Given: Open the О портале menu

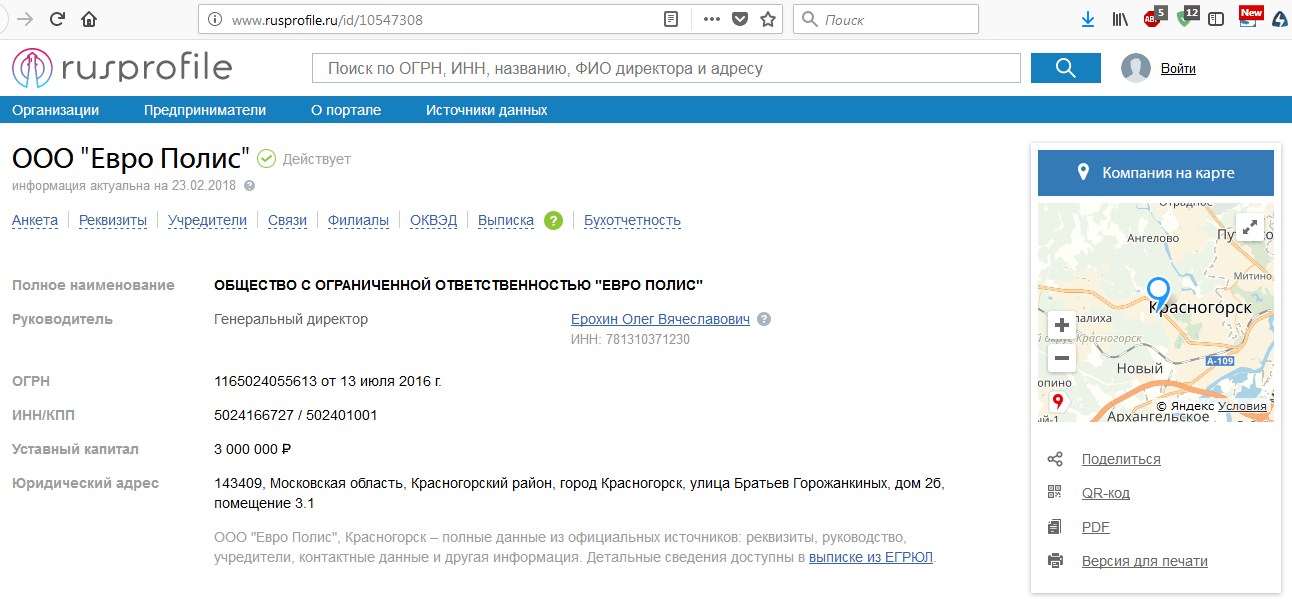Looking at the screenshot, I should click(x=346, y=110).
